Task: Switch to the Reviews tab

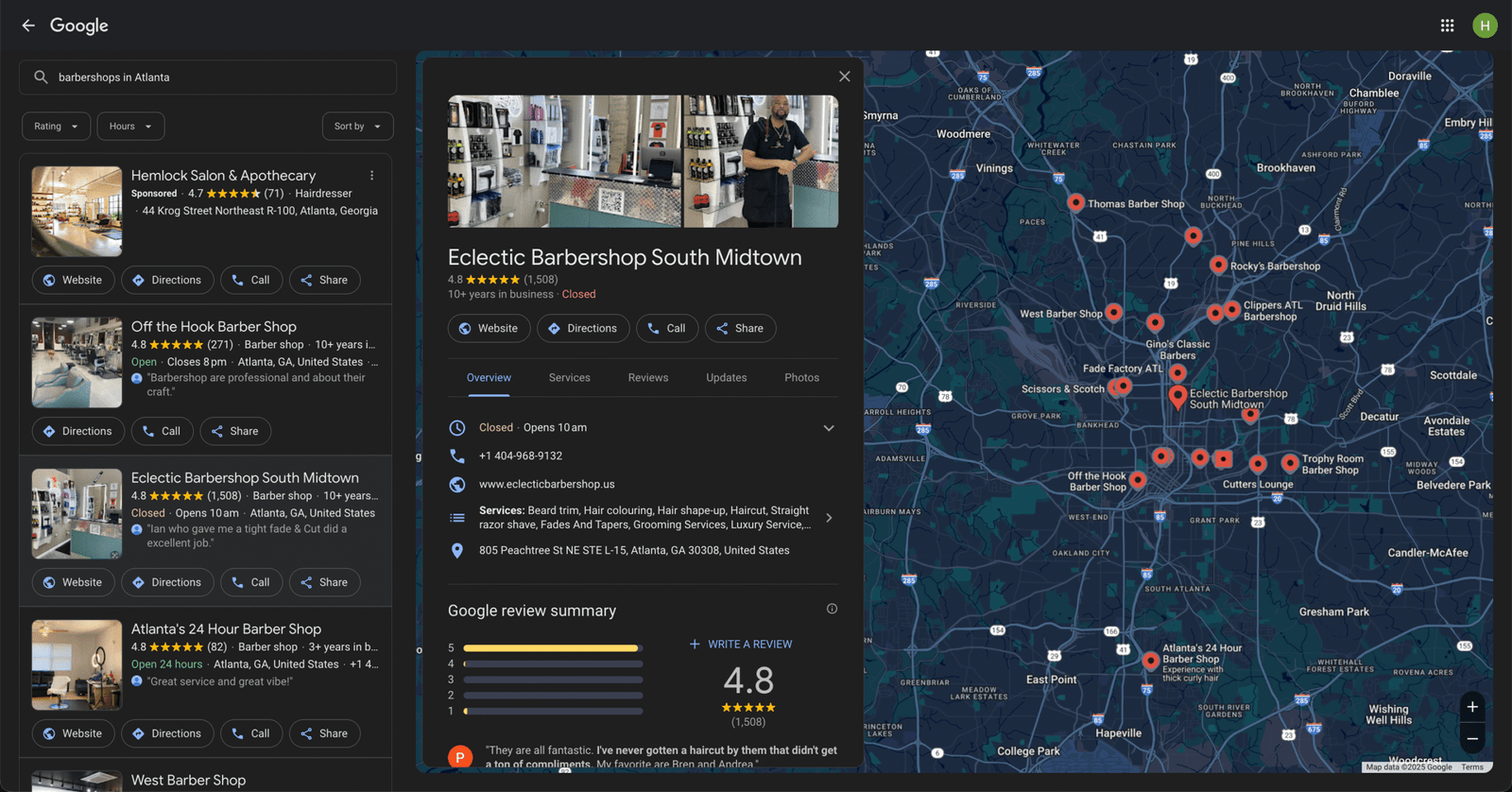Action: point(648,378)
